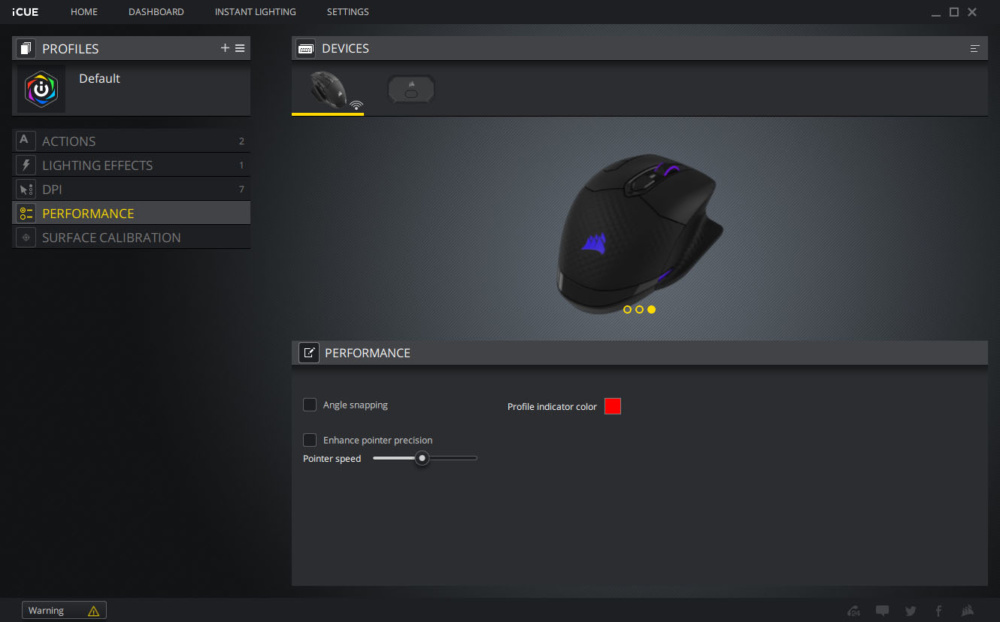Open the HOME menu

[x=84, y=11]
